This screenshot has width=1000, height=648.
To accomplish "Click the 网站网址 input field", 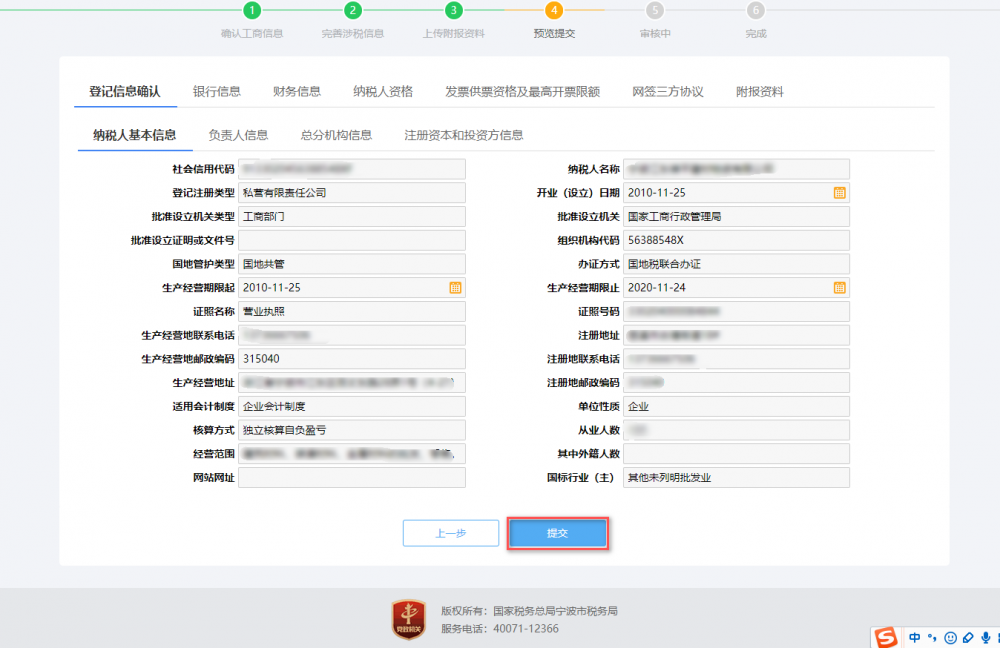I will pos(352,477).
